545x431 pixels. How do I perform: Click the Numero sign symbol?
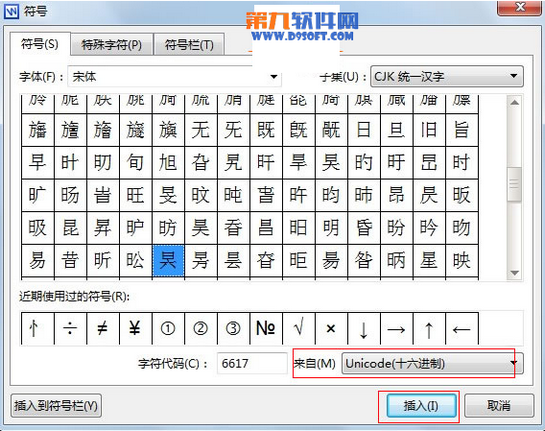tap(266, 328)
